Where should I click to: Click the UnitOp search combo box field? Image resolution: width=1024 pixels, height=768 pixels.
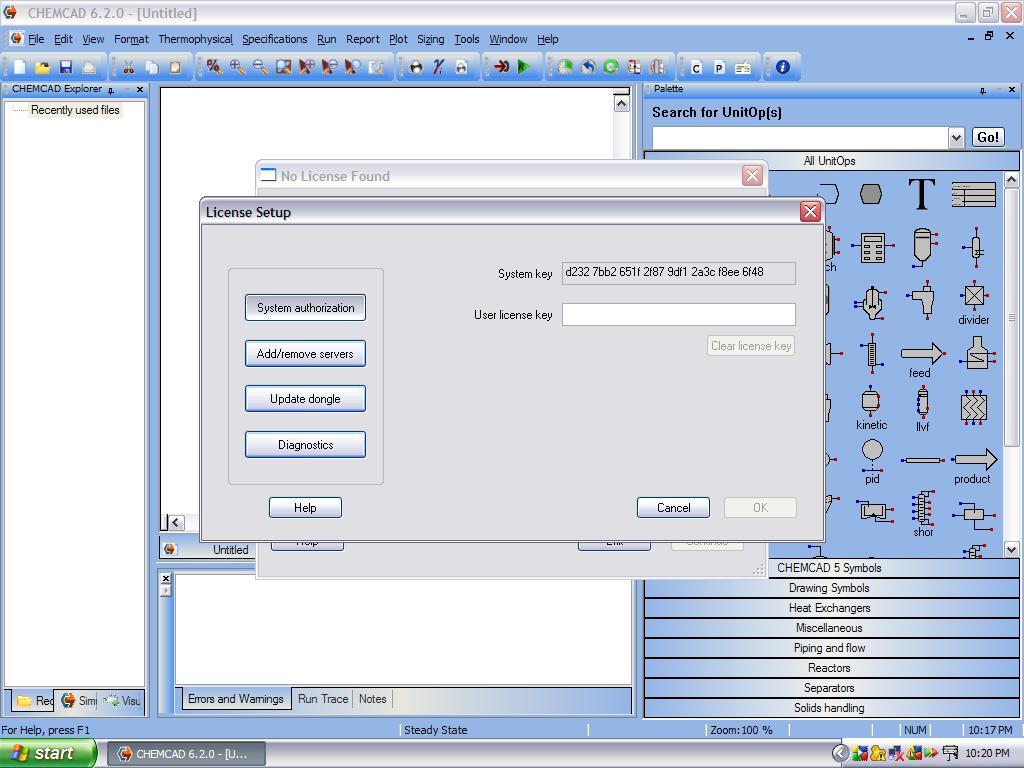coord(800,138)
